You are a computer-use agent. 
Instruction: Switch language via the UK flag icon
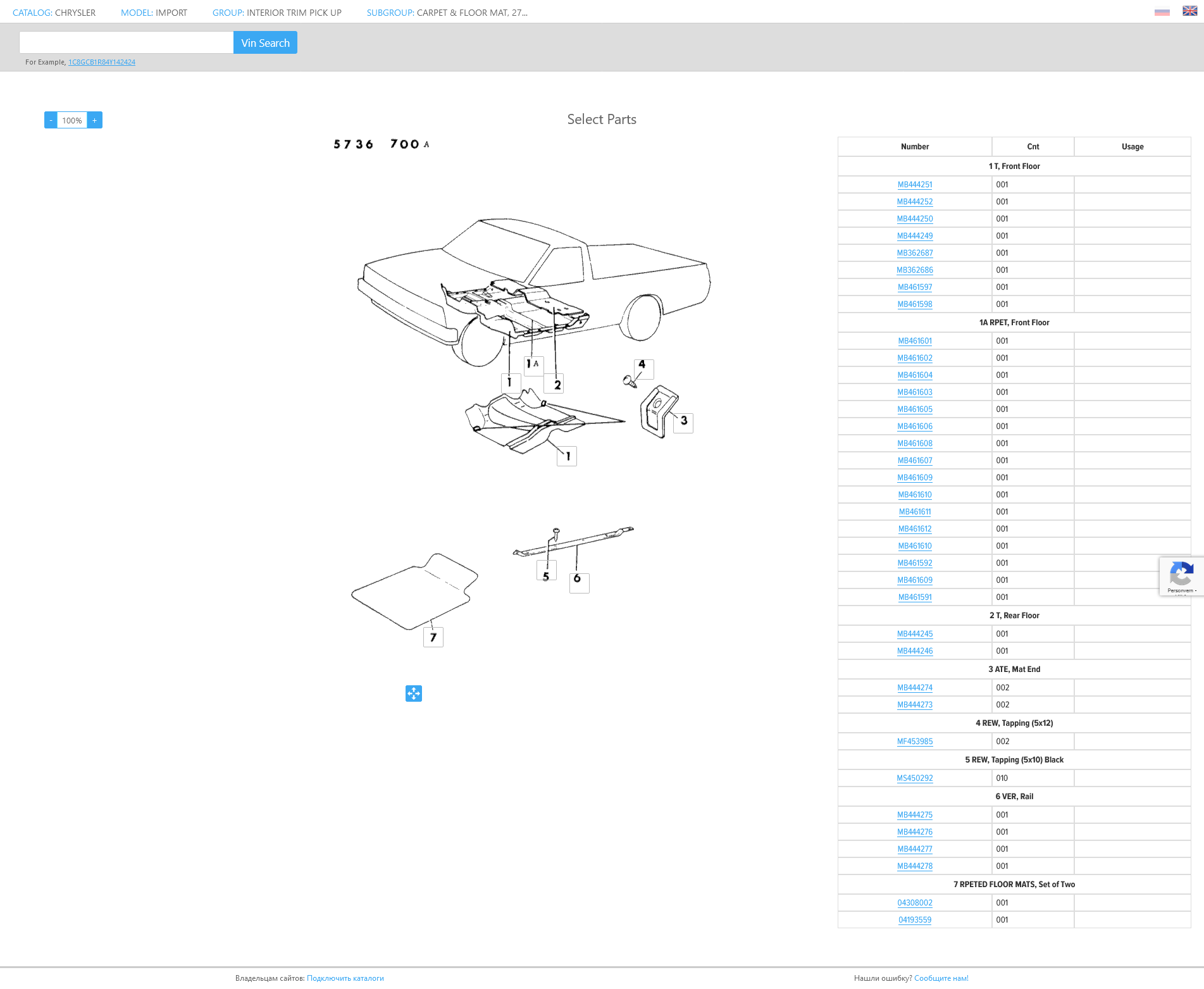(1189, 11)
